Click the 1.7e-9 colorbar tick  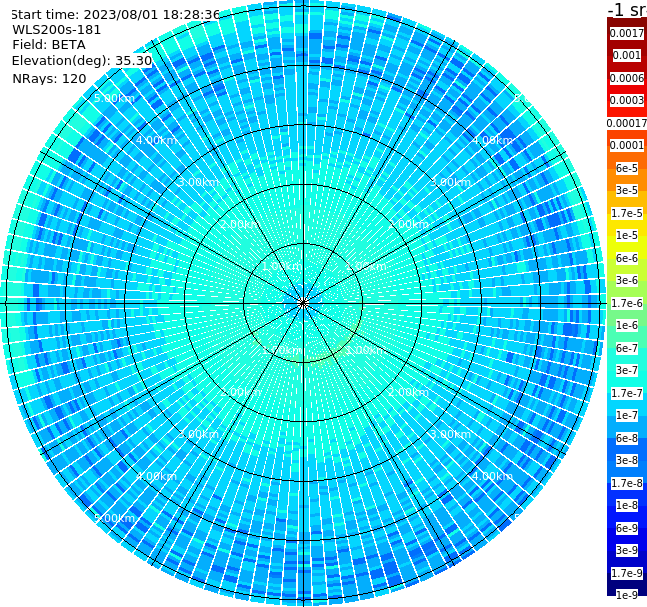point(627,573)
